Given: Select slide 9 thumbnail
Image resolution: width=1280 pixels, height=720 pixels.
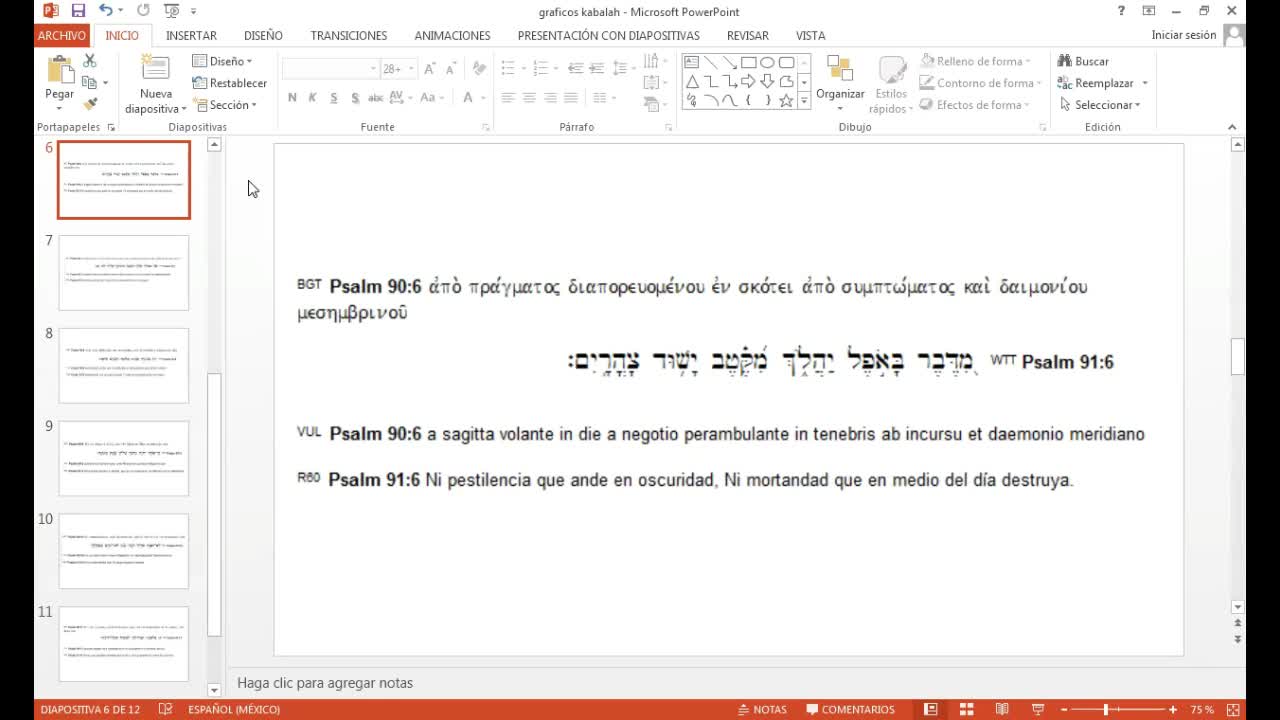Looking at the screenshot, I should click(x=124, y=459).
